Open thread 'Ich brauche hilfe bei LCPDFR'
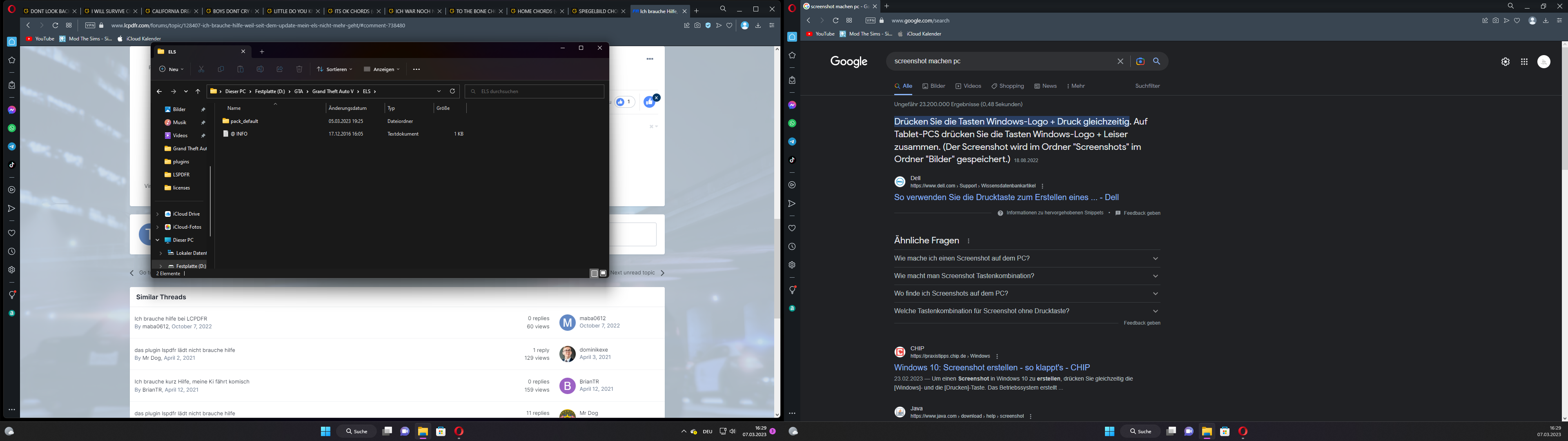 click(x=171, y=318)
